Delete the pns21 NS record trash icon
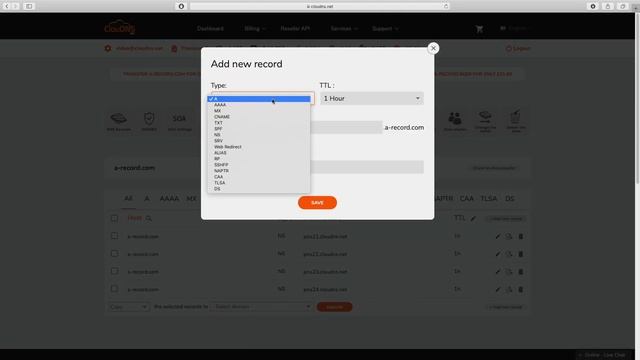640x360 pixels. pos(520,236)
